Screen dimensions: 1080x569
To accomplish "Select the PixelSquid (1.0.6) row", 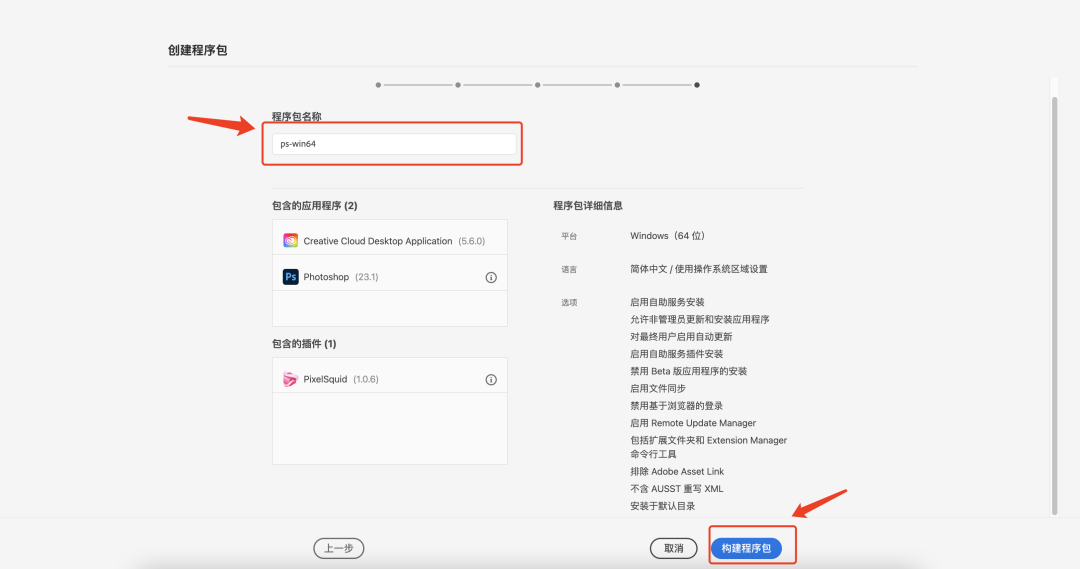I will coord(390,376).
